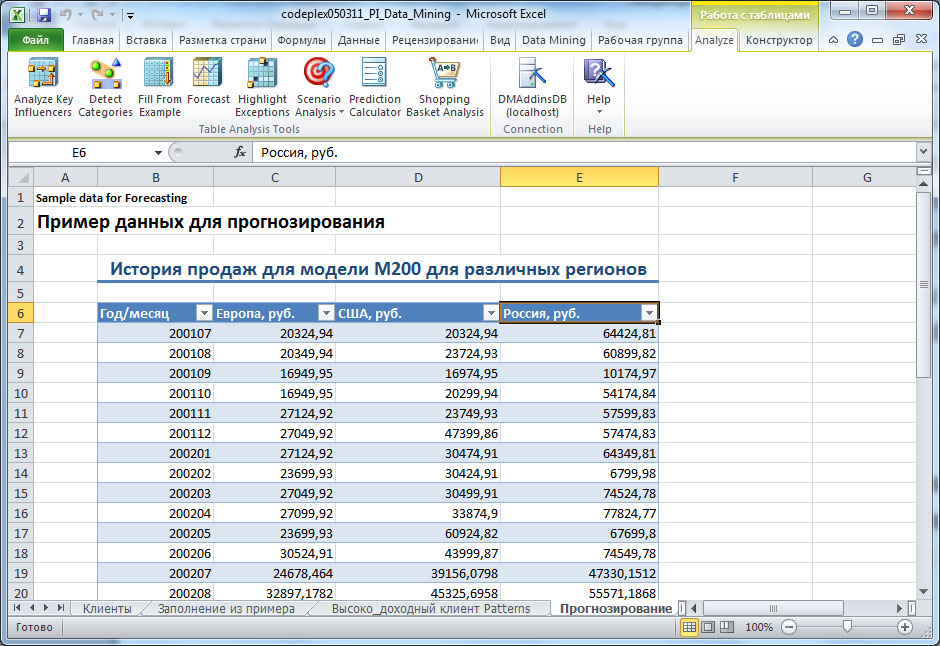The image size is (940, 646).
Task: Open Scenario Analysis menu
Action: click(x=318, y=87)
